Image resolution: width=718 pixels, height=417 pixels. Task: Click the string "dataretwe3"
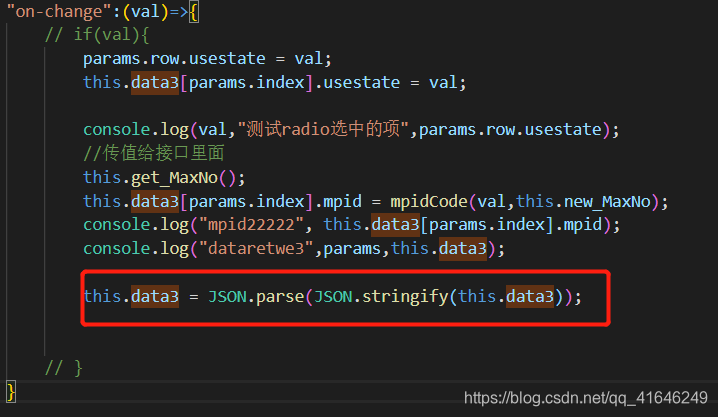pyautogui.click(x=256, y=249)
